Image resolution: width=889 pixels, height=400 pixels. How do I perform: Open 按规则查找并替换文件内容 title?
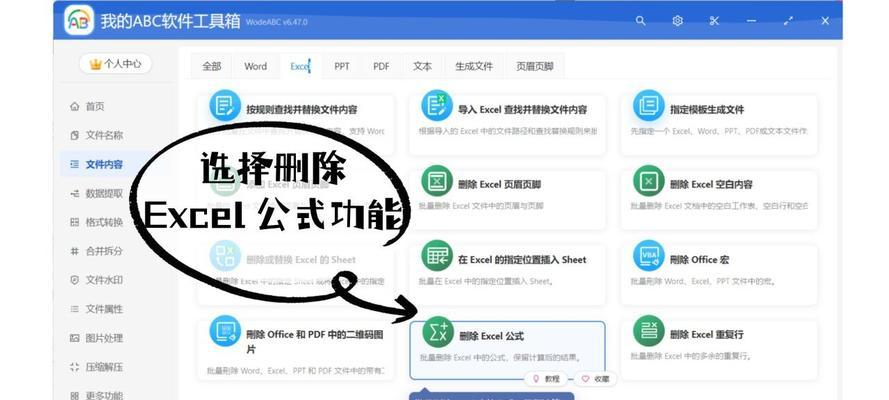point(302,110)
